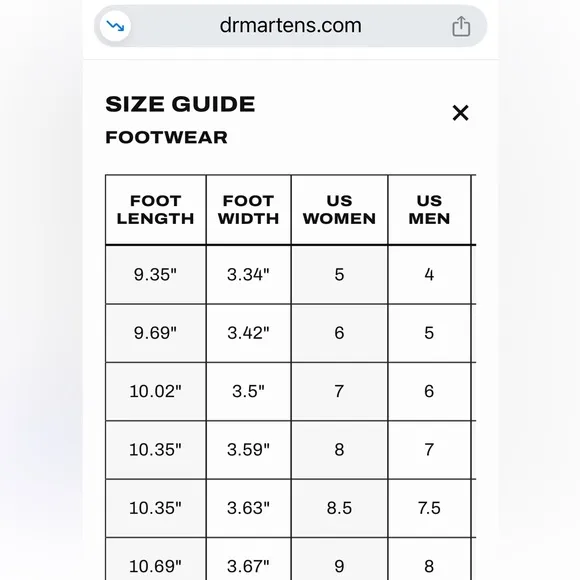580x580 pixels.
Task: Click US women size 9 cell
Action: point(340,559)
